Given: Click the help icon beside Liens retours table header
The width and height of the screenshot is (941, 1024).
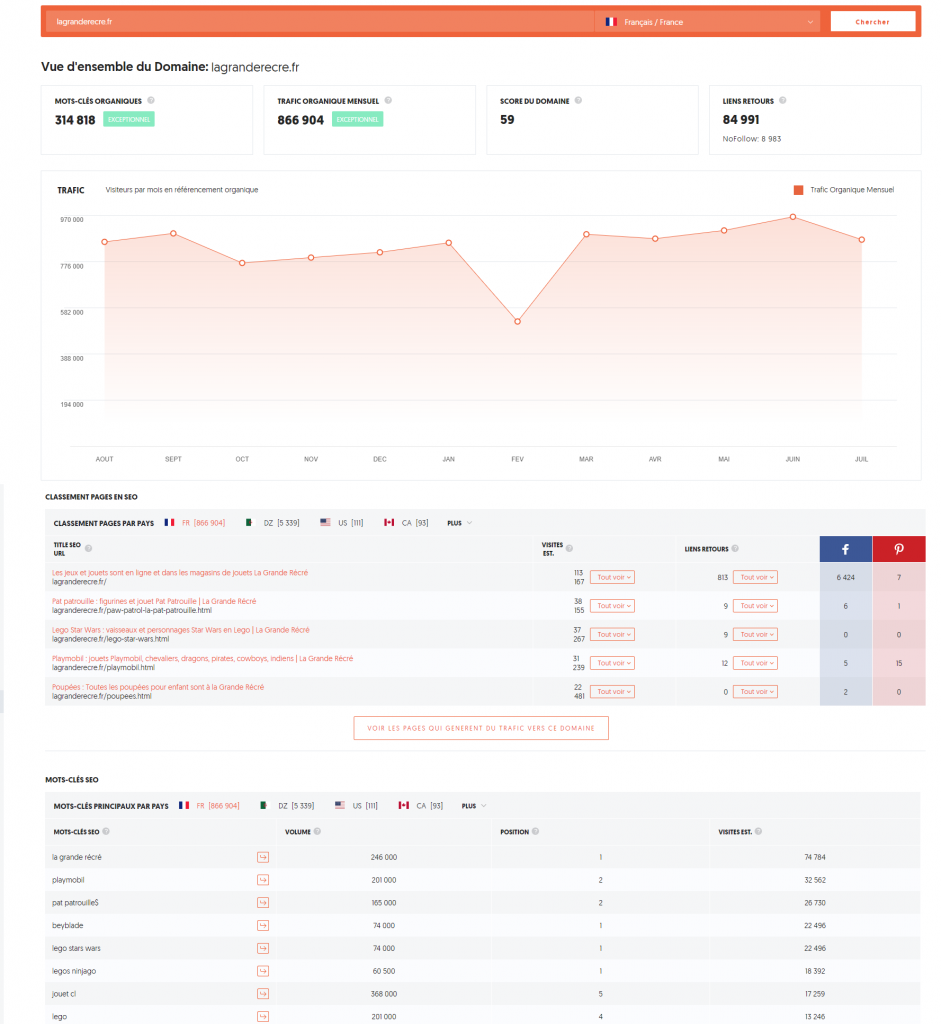Looking at the screenshot, I should point(735,549).
